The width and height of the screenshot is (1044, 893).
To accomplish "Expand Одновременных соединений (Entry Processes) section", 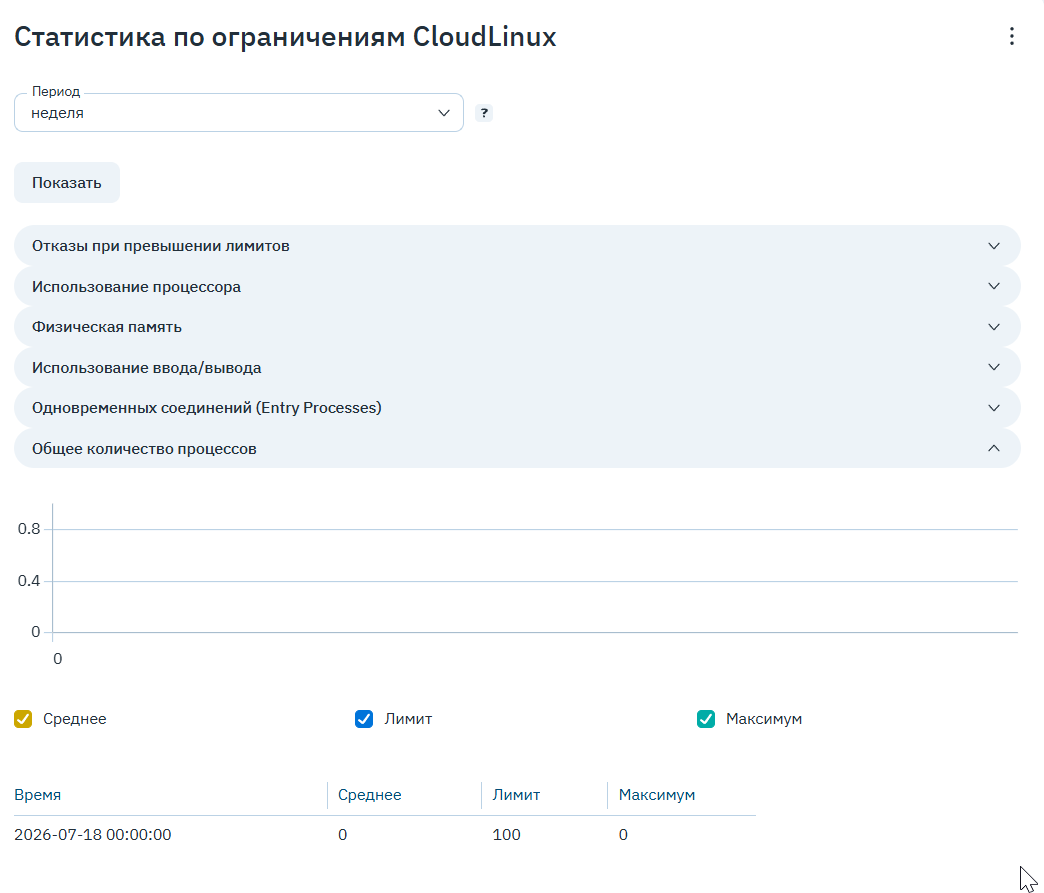I will 517,408.
